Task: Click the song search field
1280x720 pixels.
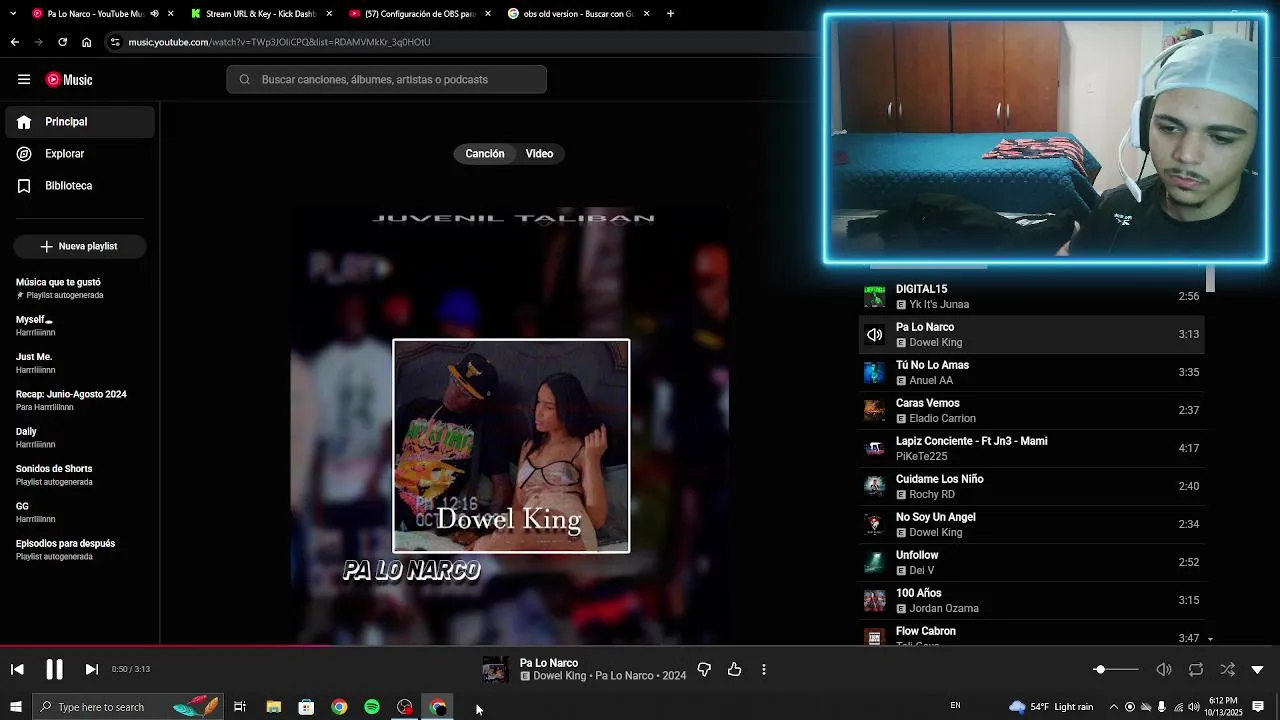Action: coord(386,80)
